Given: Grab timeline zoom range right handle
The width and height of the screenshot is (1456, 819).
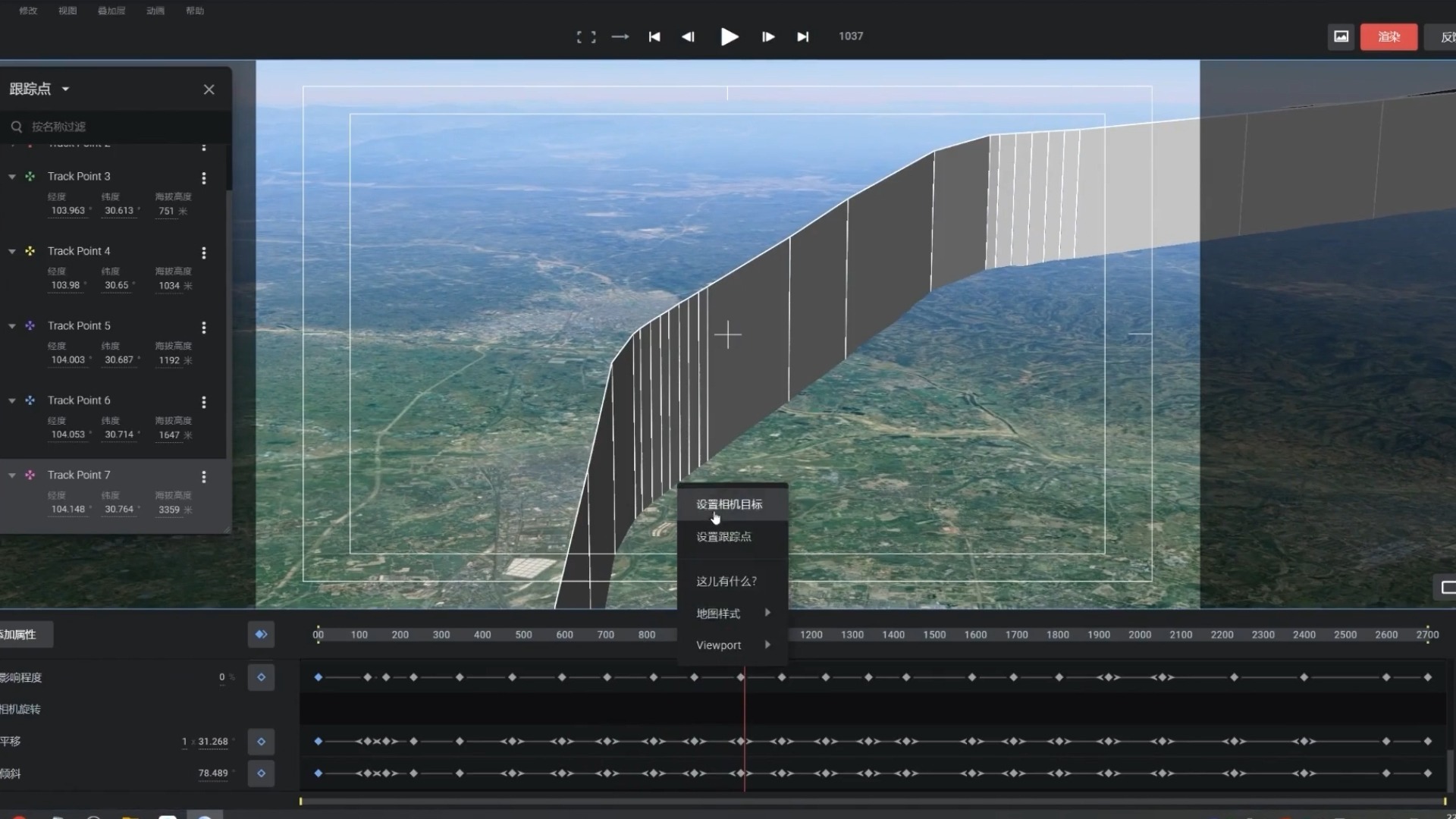Looking at the screenshot, I should tap(1445, 802).
